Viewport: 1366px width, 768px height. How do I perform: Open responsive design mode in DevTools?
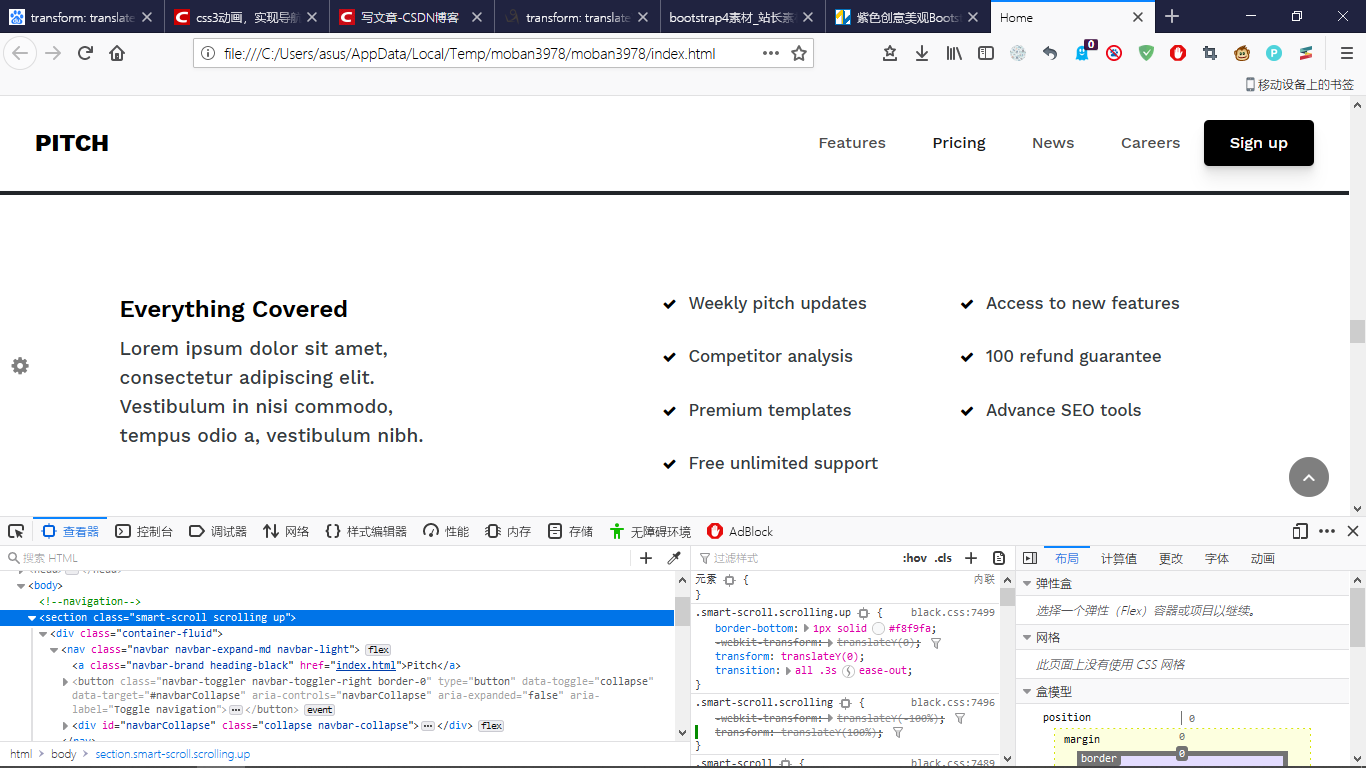click(x=1299, y=531)
